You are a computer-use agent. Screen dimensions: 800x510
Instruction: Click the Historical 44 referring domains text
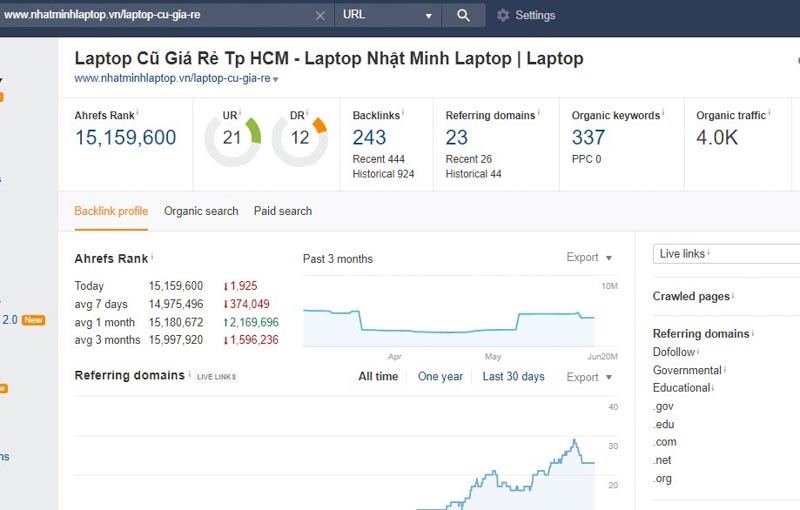click(x=473, y=174)
